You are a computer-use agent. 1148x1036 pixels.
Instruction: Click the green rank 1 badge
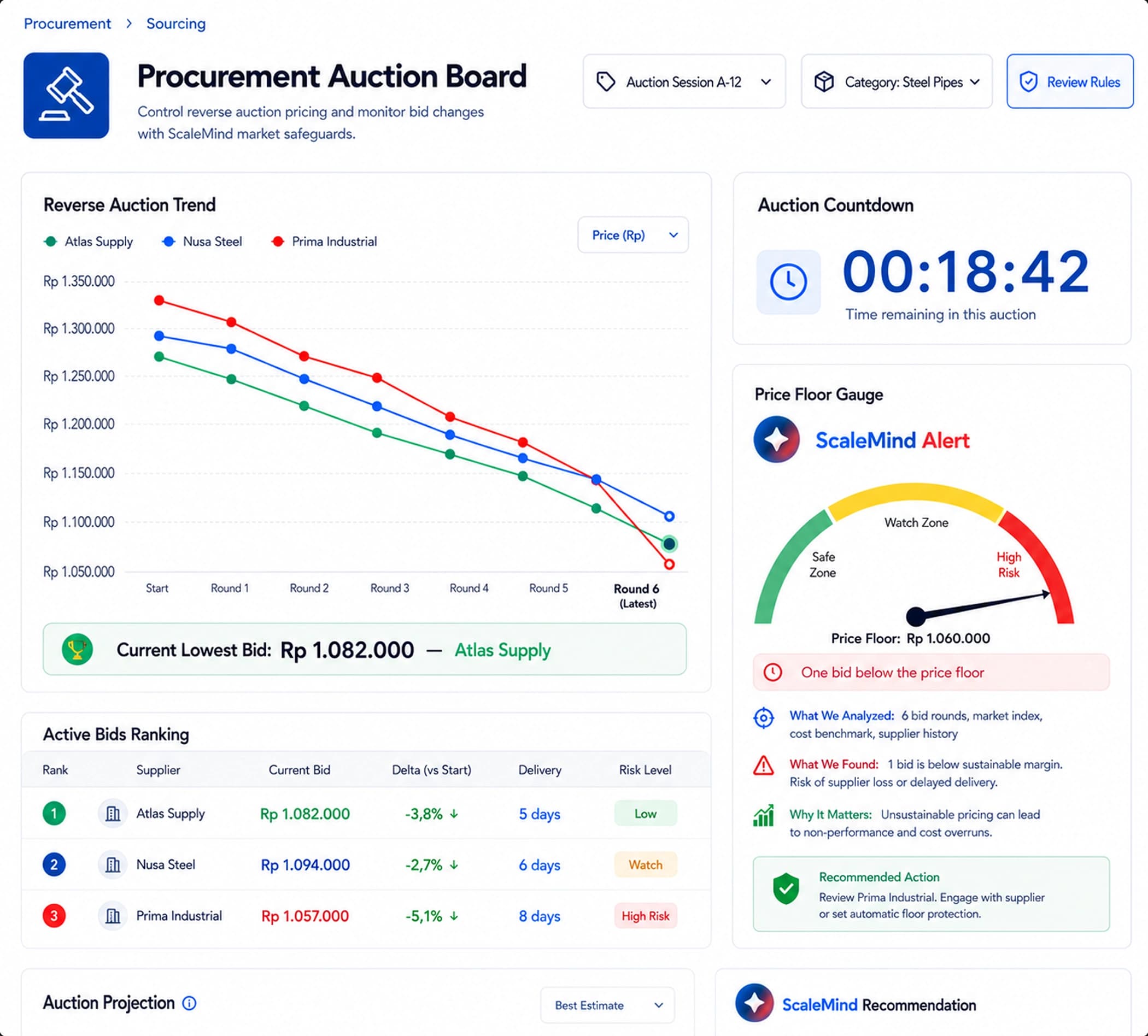click(54, 814)
